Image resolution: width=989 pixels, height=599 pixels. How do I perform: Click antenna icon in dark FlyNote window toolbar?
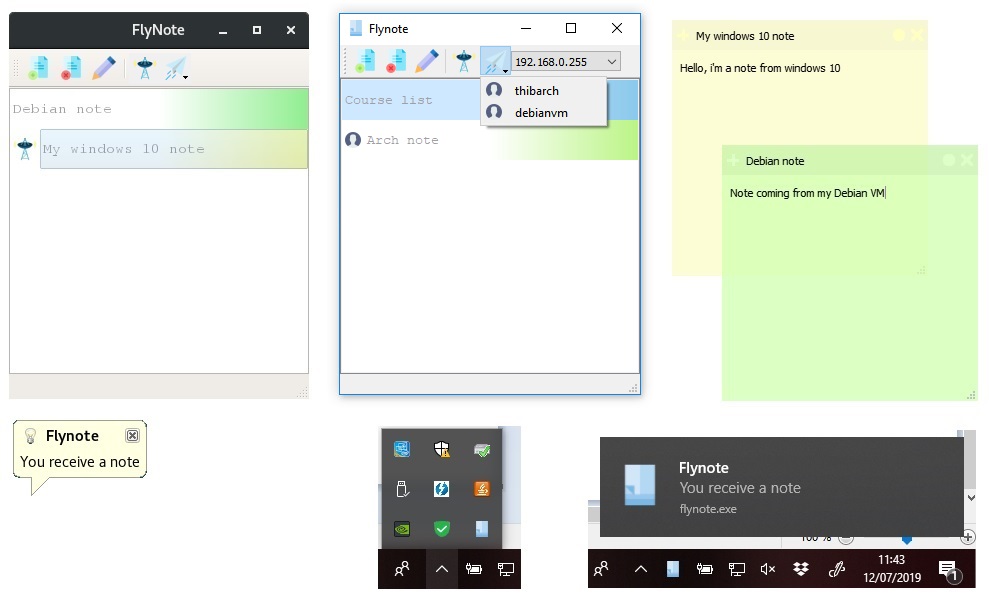click(144, 67)
